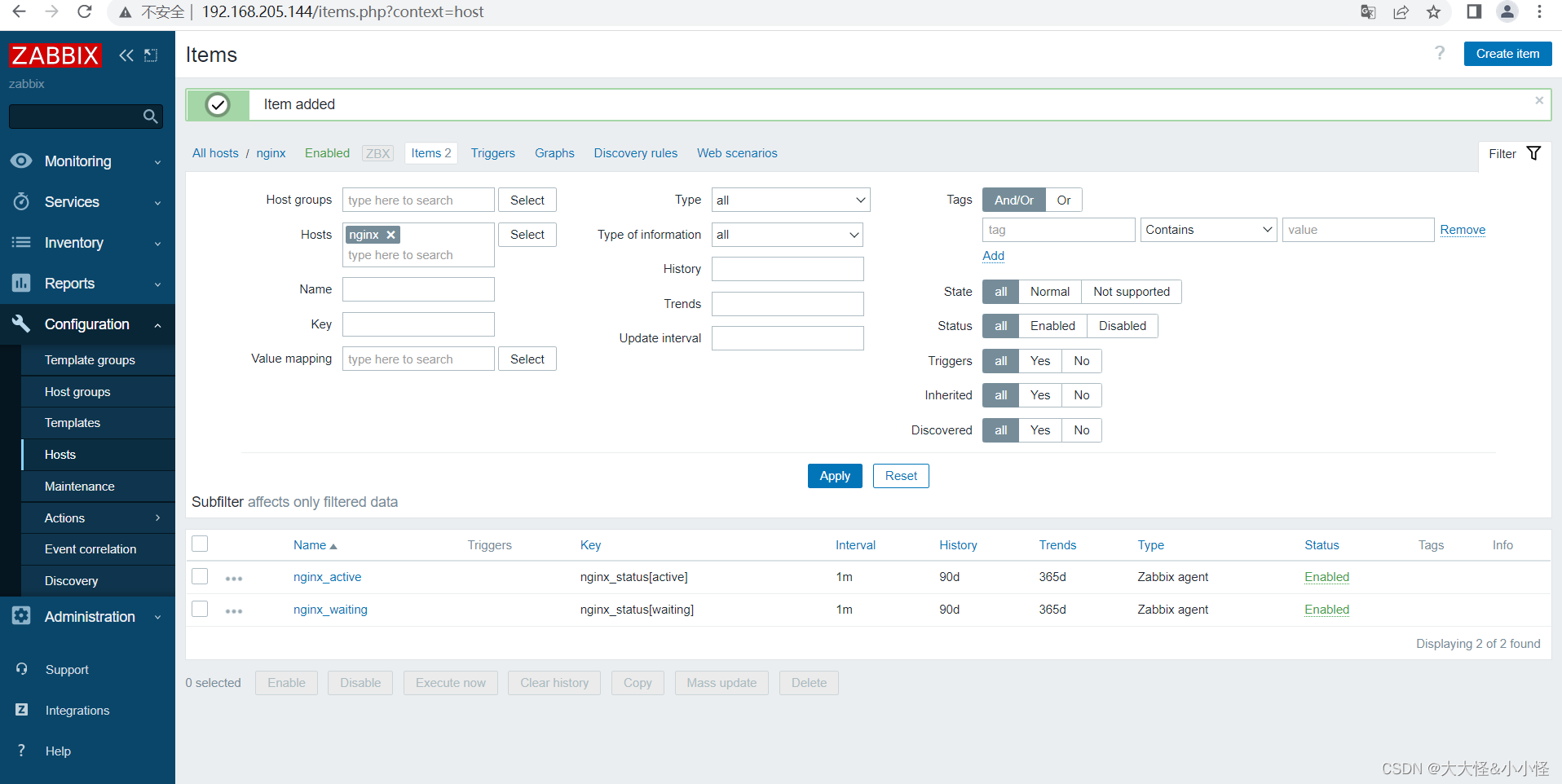Open Template groups in Configuration menu
The image size is (1562, 784).
(x=98, y=360)
